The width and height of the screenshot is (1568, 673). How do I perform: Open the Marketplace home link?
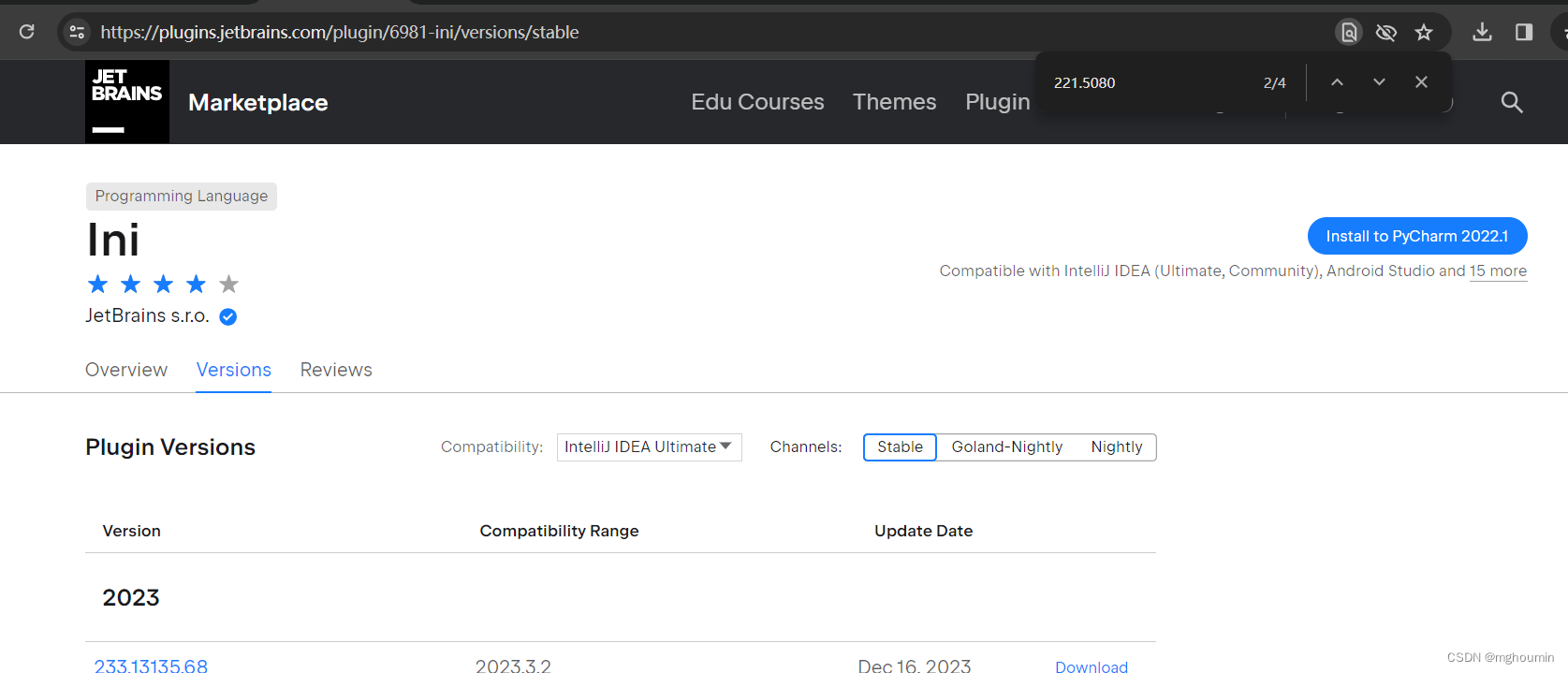coord(258,102)
